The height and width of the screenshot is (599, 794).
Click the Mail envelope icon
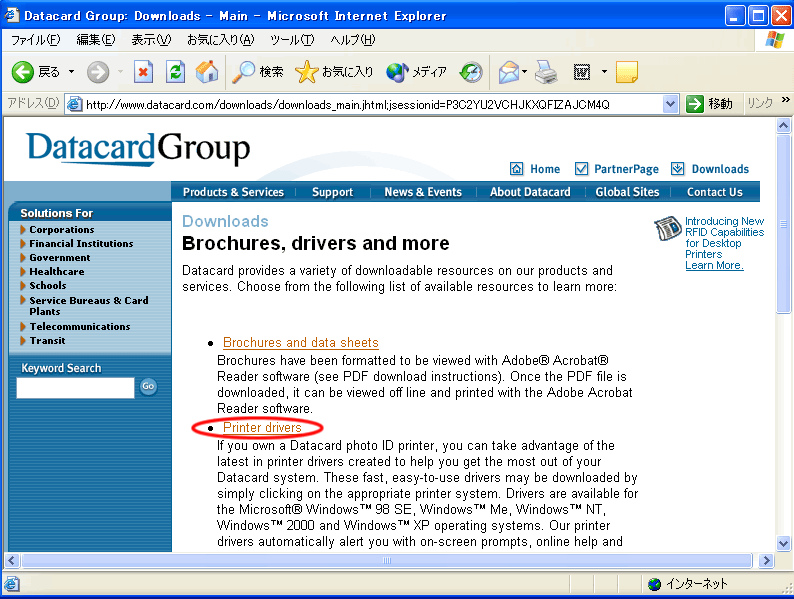pos(509,72)
